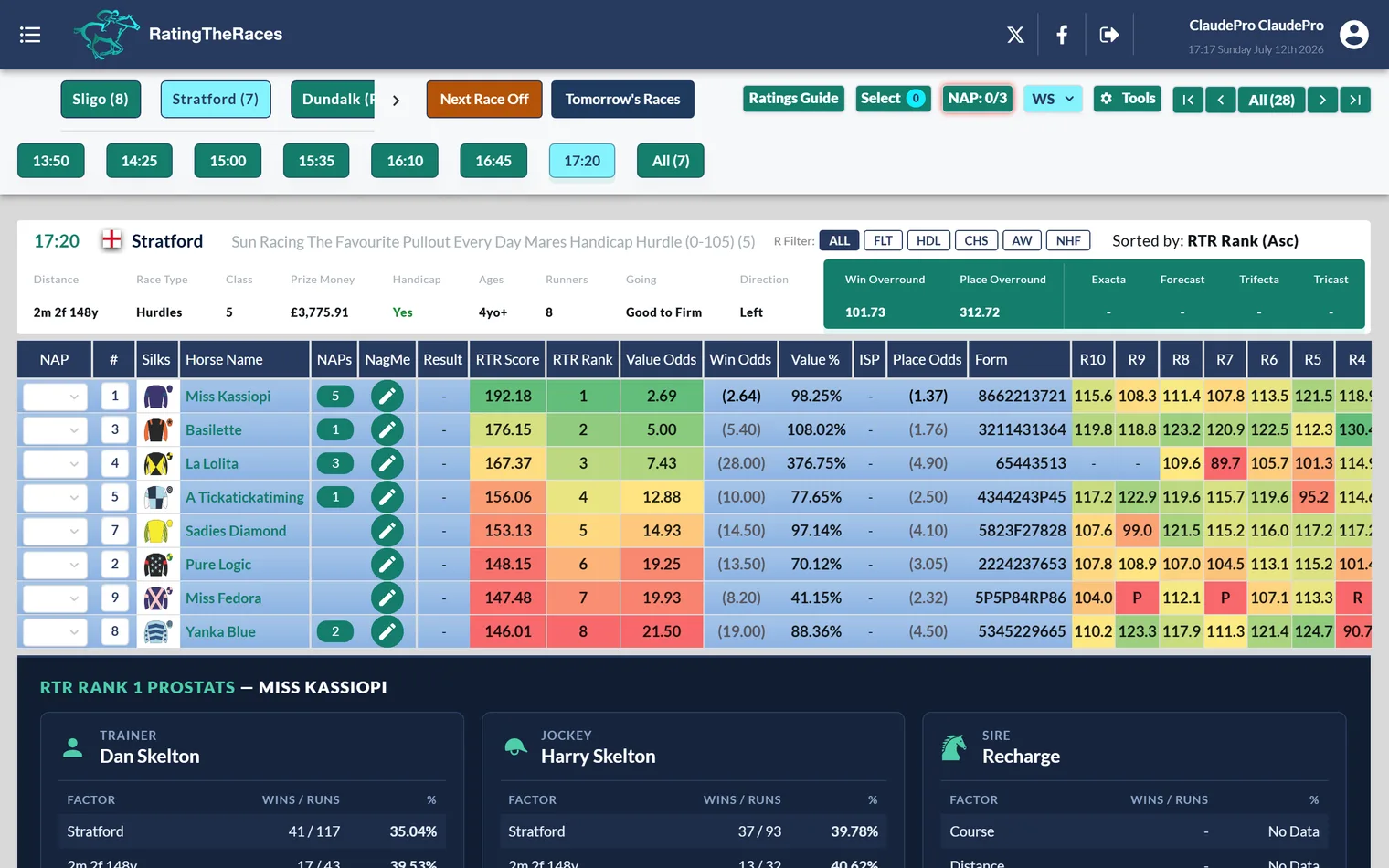Toggle the FLT race filter
The height and width of the screenshot is (868, 1389).
coord(883,240)
